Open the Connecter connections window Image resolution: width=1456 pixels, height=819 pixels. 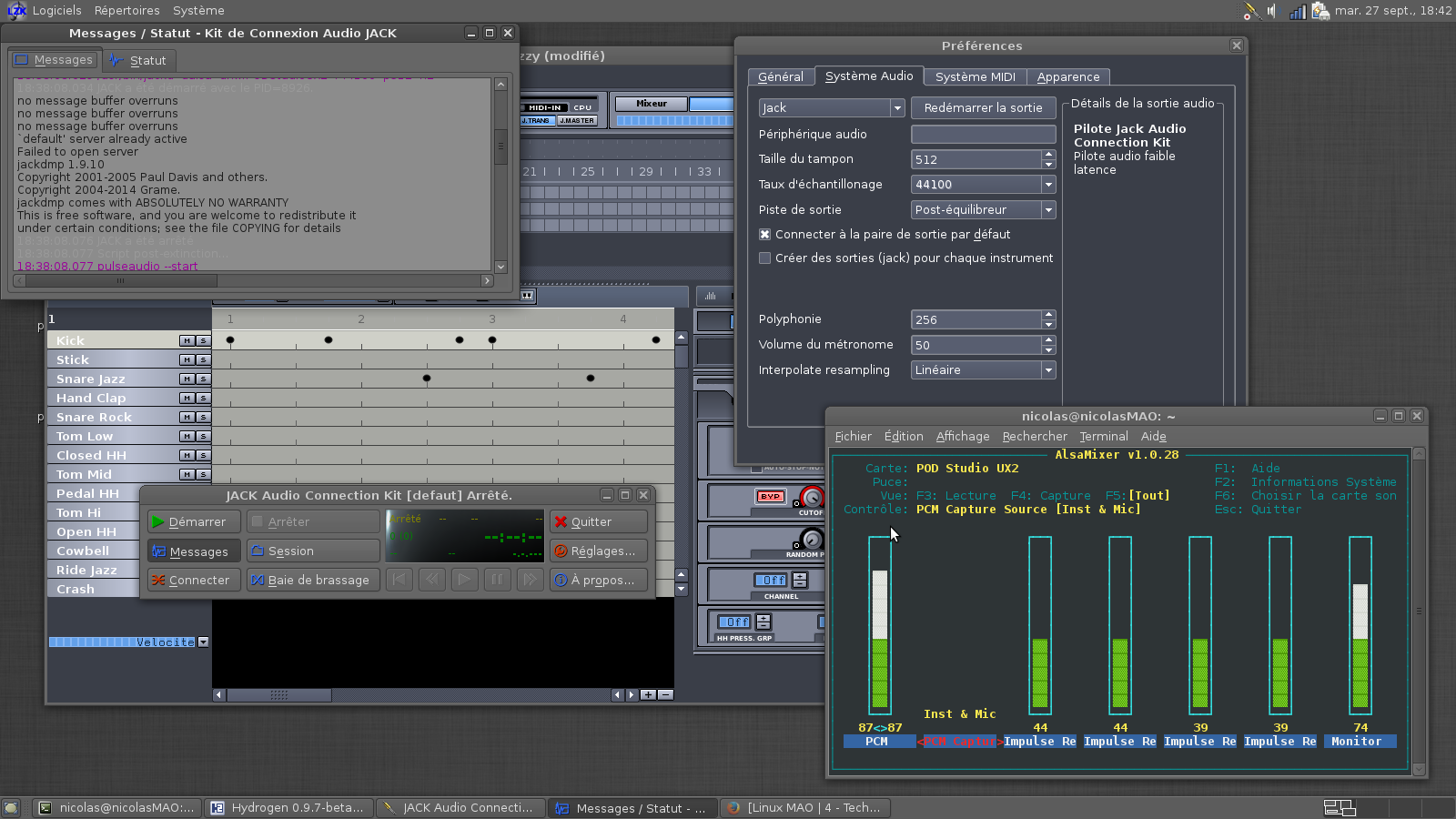pyautogui.click(x=194, y=580)
